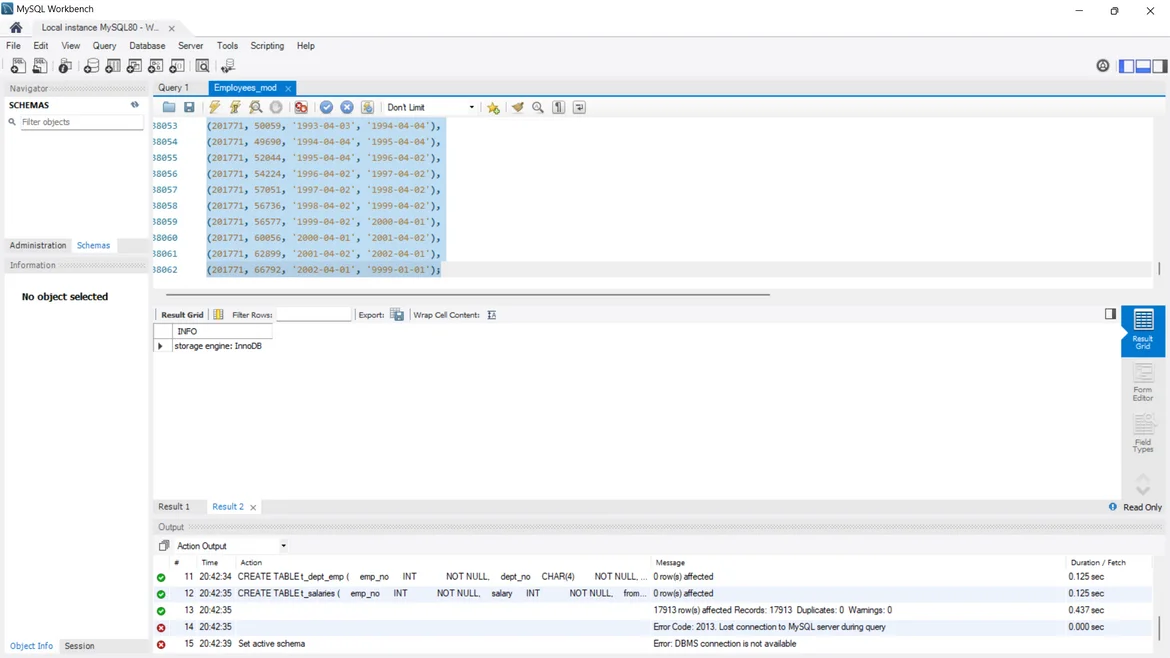
Task: Open the Database menu
Action: 147,46
